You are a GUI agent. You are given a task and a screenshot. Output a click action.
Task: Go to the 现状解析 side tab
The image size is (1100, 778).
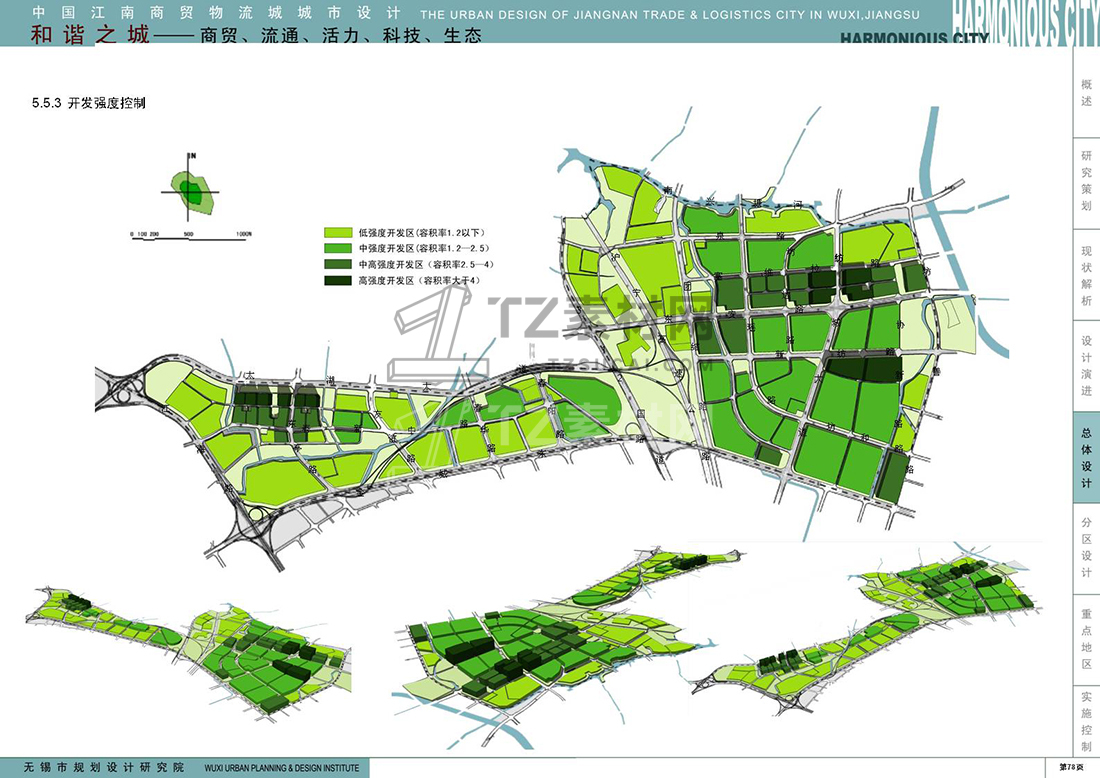[x=1086, y=273]
